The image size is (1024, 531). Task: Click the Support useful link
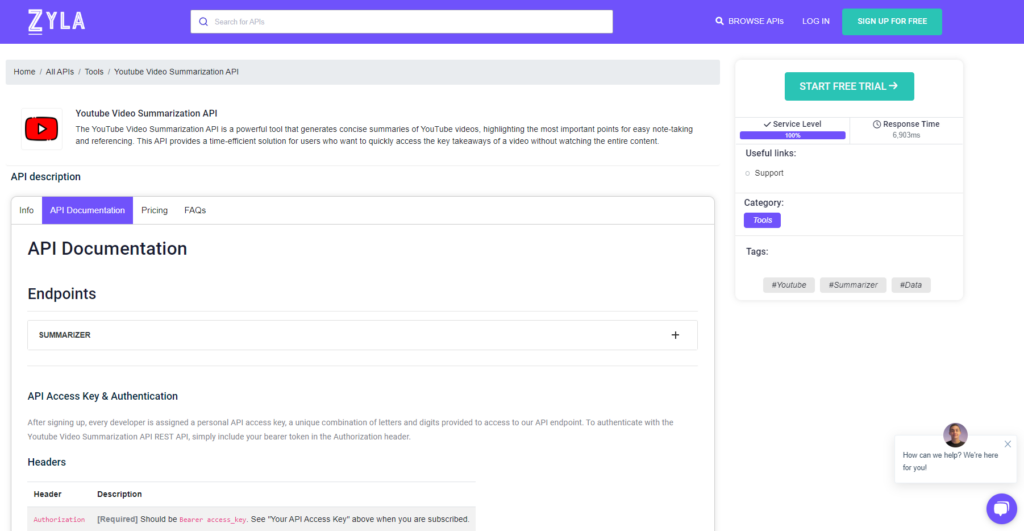tap(768, 173)
